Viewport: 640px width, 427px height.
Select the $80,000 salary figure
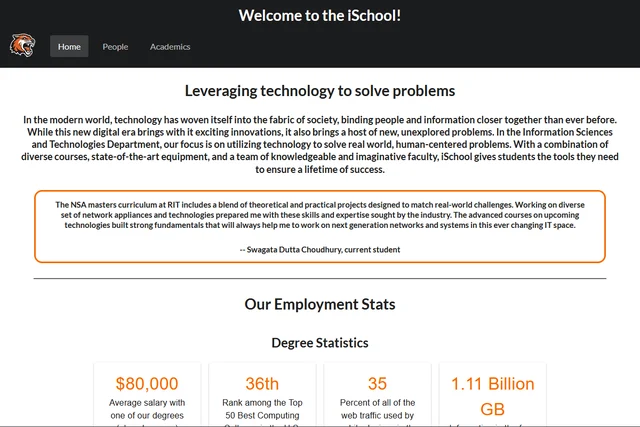pos(147,384)
